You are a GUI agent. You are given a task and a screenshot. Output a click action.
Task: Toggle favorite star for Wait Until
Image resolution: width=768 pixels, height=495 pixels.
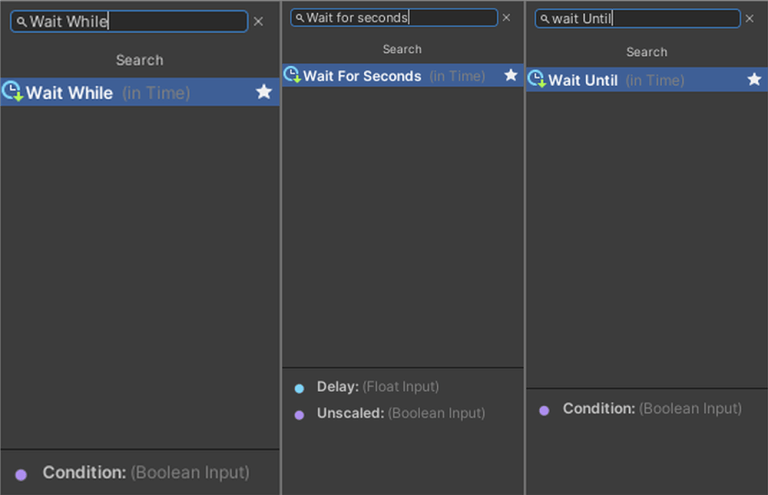(755, 79)
